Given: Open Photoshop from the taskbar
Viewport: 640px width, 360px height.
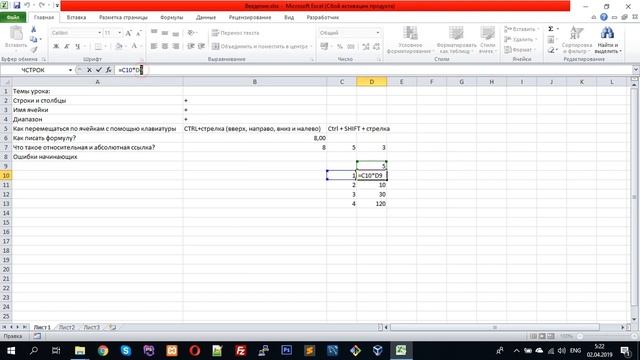Looking at the screenshot, I should tap(287, 350).
